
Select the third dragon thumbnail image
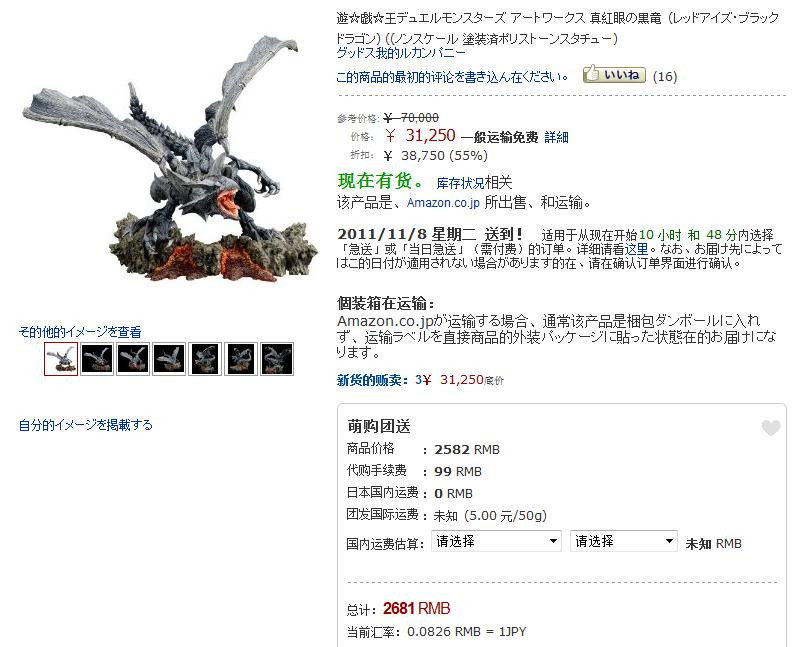click(x=133, y=359)
